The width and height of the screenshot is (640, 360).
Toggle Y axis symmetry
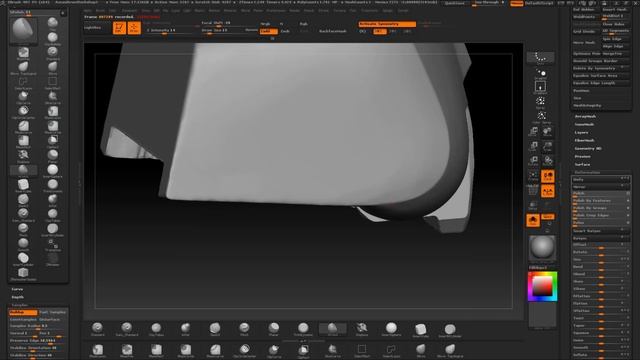[393, 31]
